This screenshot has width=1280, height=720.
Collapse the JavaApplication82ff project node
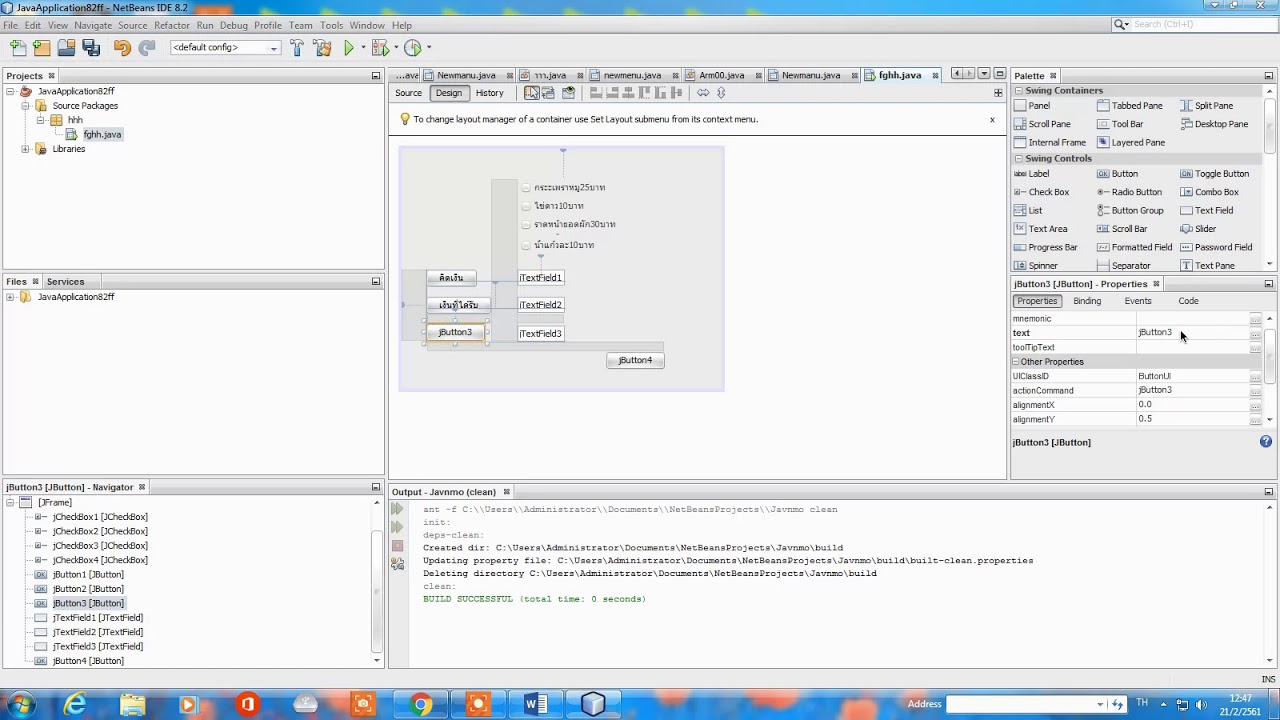tap(10, 91)
